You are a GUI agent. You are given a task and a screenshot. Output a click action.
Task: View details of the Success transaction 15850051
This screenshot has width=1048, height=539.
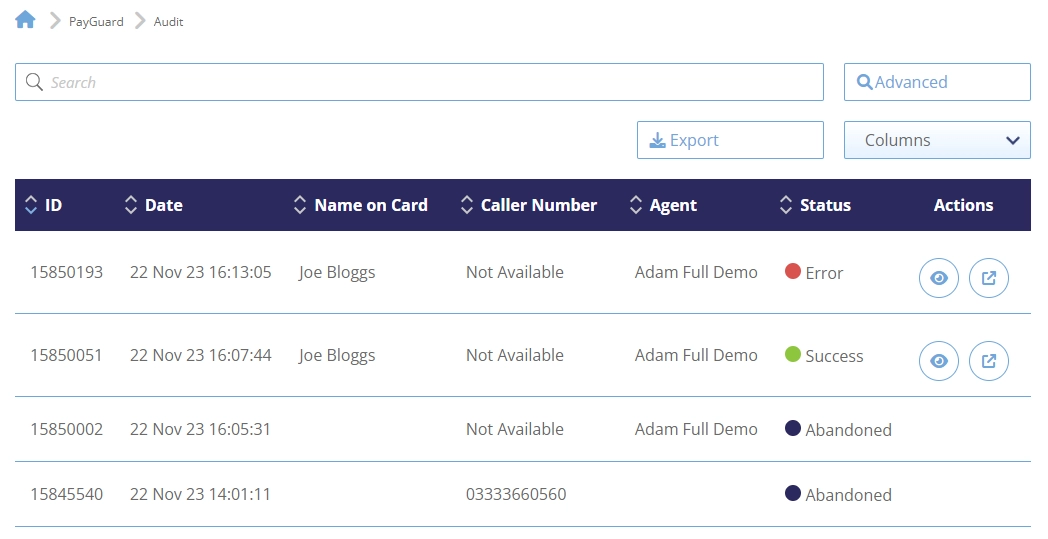pos(938,362)
